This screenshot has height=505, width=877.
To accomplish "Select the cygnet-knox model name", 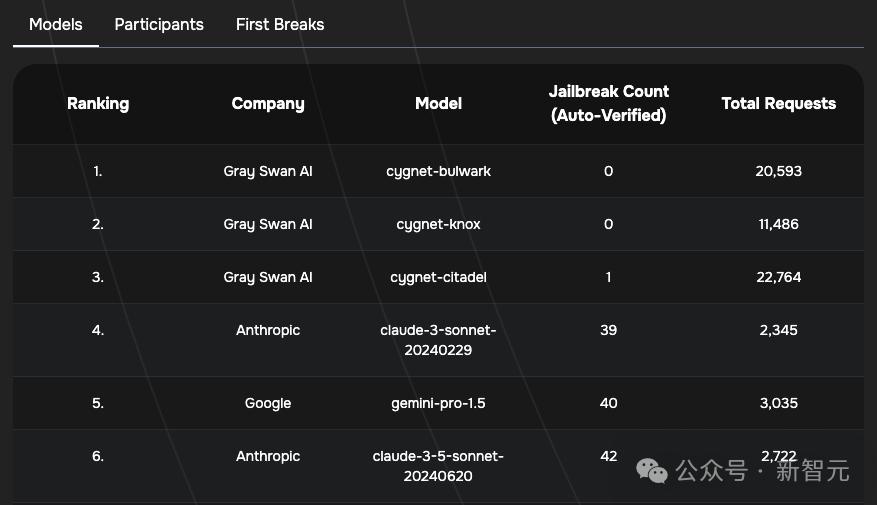I will [438, 224].
